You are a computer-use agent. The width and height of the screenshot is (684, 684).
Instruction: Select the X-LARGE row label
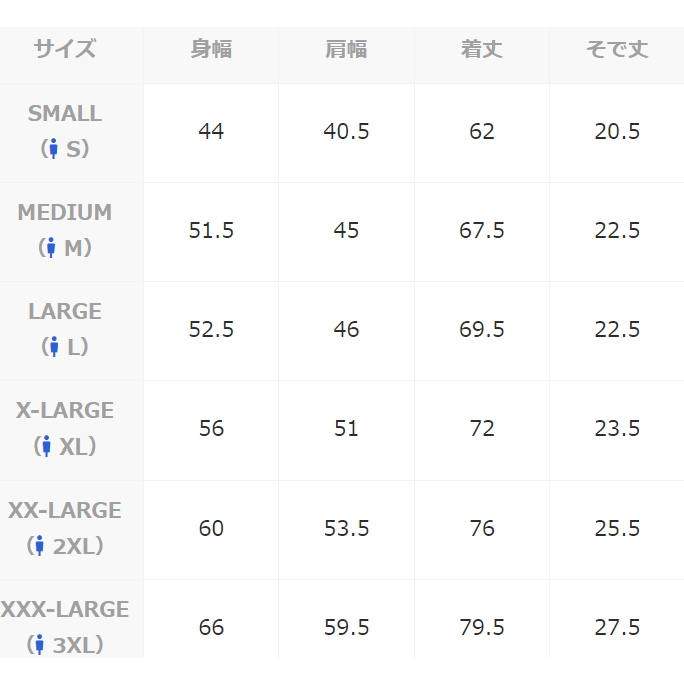pyautogui.click(x=65, y=410)
